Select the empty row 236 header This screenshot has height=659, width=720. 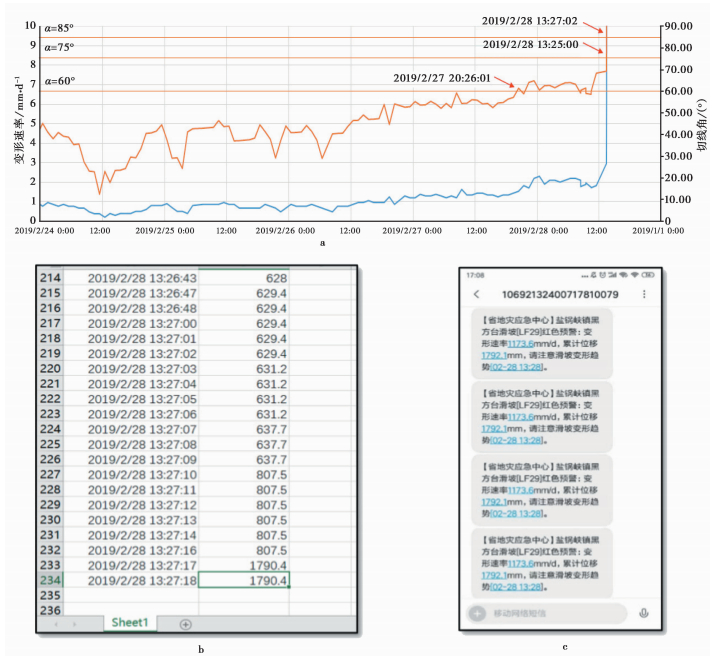pyautogui.click(x=49, y=609)
